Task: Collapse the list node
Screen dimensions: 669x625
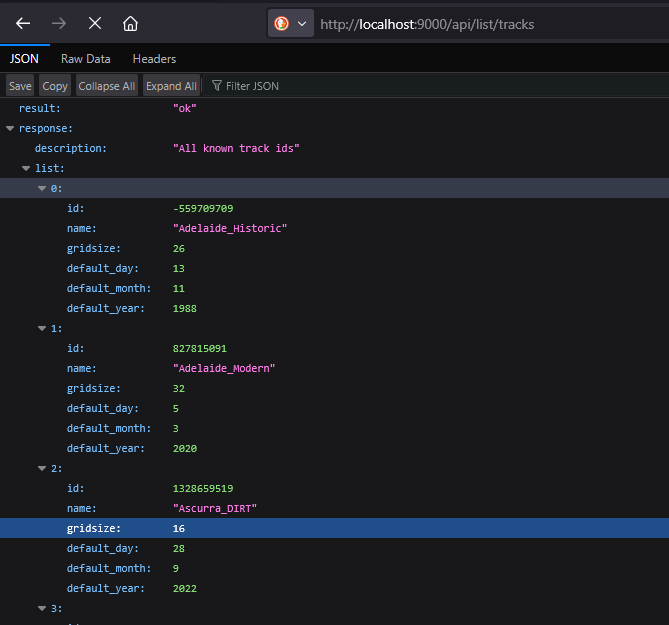Action: tap(26, 169)
